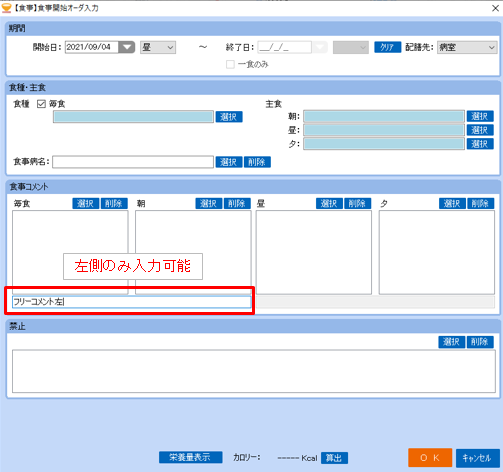This screenshot has height=472, width=503.
Task: Click 選択 button in 禁止 section
Action: (452, 342)
